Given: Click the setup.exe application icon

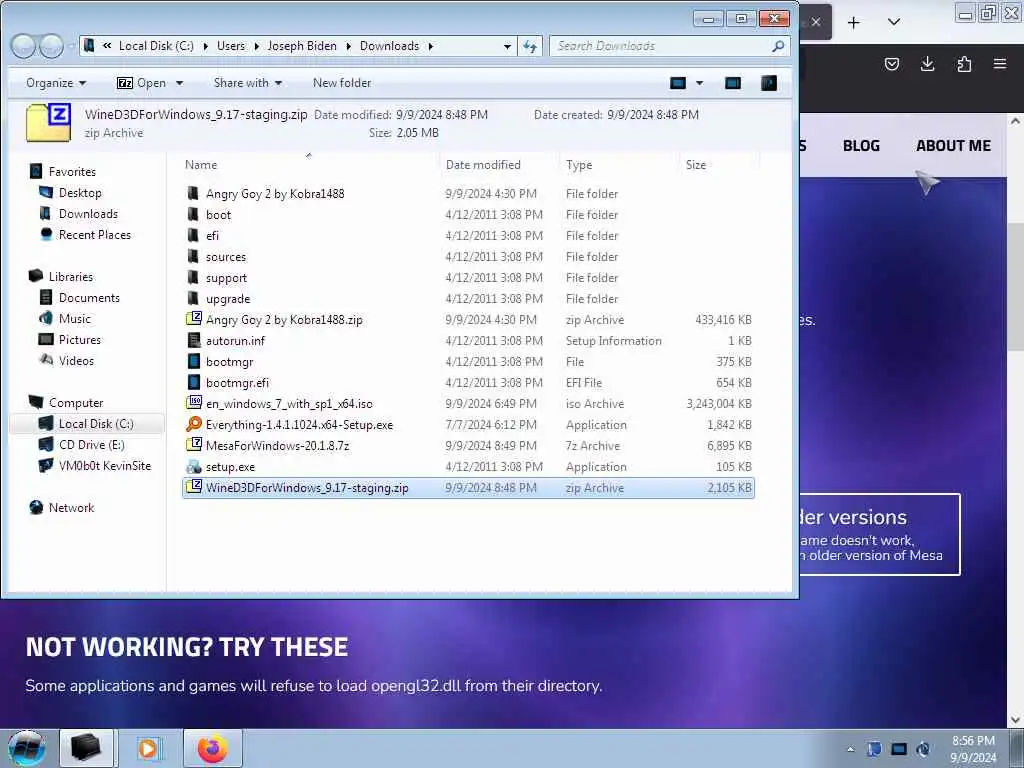Looking at the screenshot, I should pos(193,466).
